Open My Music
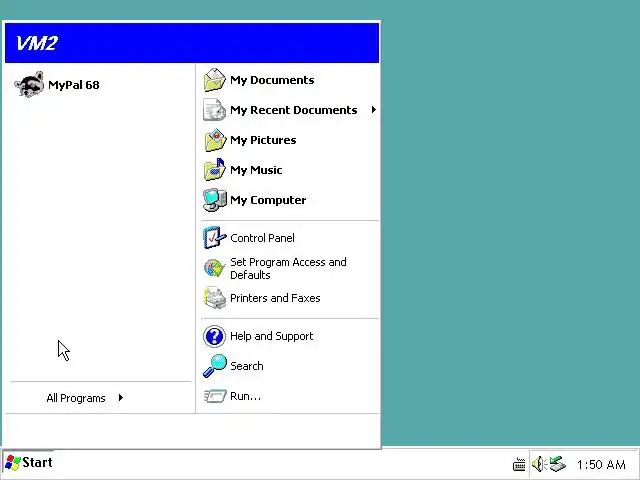Image resolution: width=640 pixels, height=480 pixels. point(290,169)
